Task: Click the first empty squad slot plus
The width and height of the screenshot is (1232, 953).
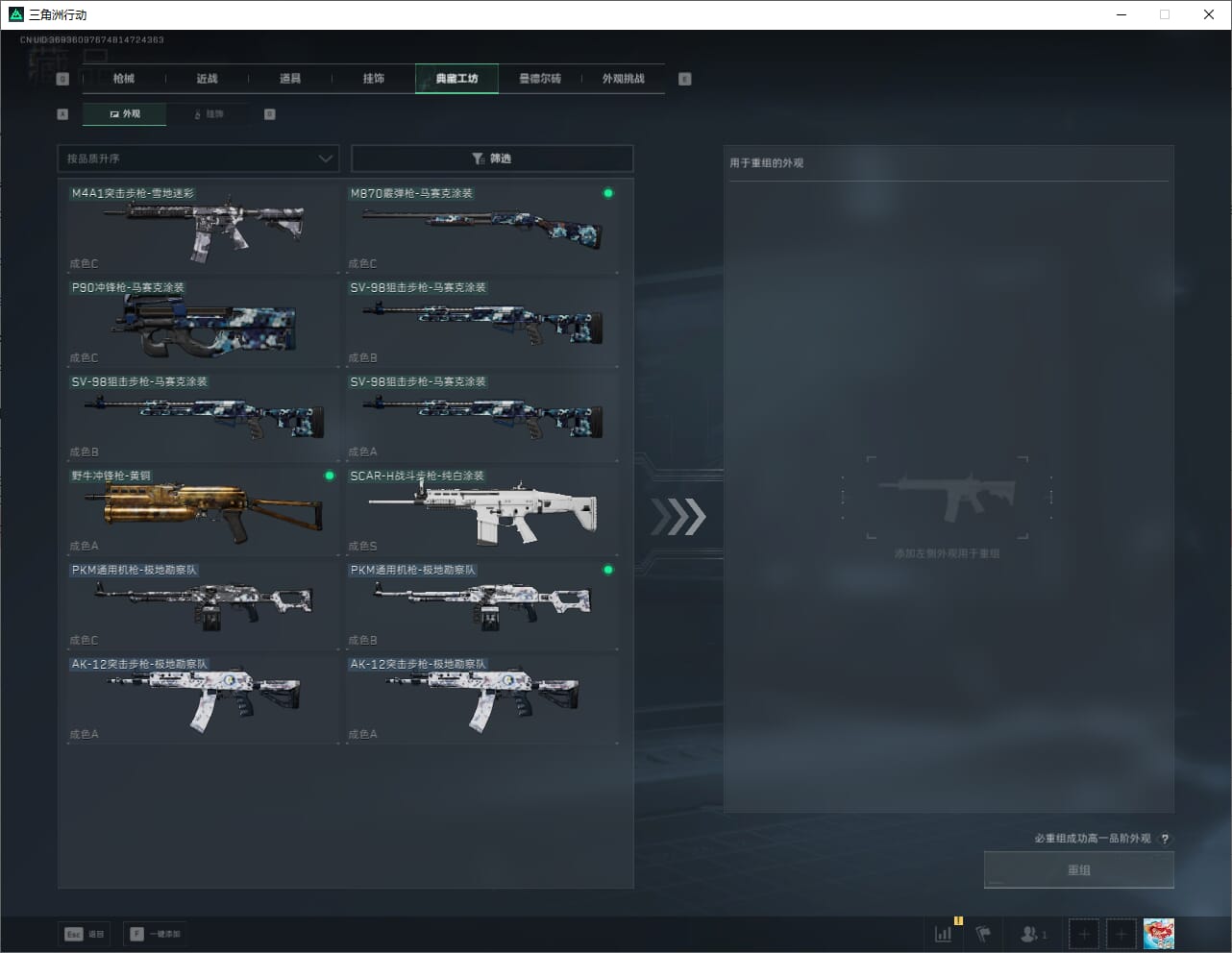Action: point(1084,934)
